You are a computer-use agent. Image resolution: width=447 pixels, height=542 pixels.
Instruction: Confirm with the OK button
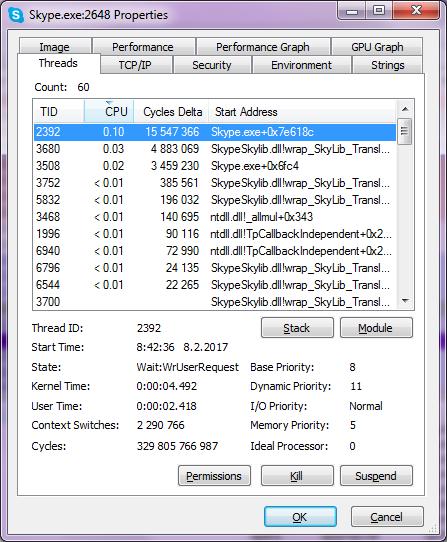300,517
